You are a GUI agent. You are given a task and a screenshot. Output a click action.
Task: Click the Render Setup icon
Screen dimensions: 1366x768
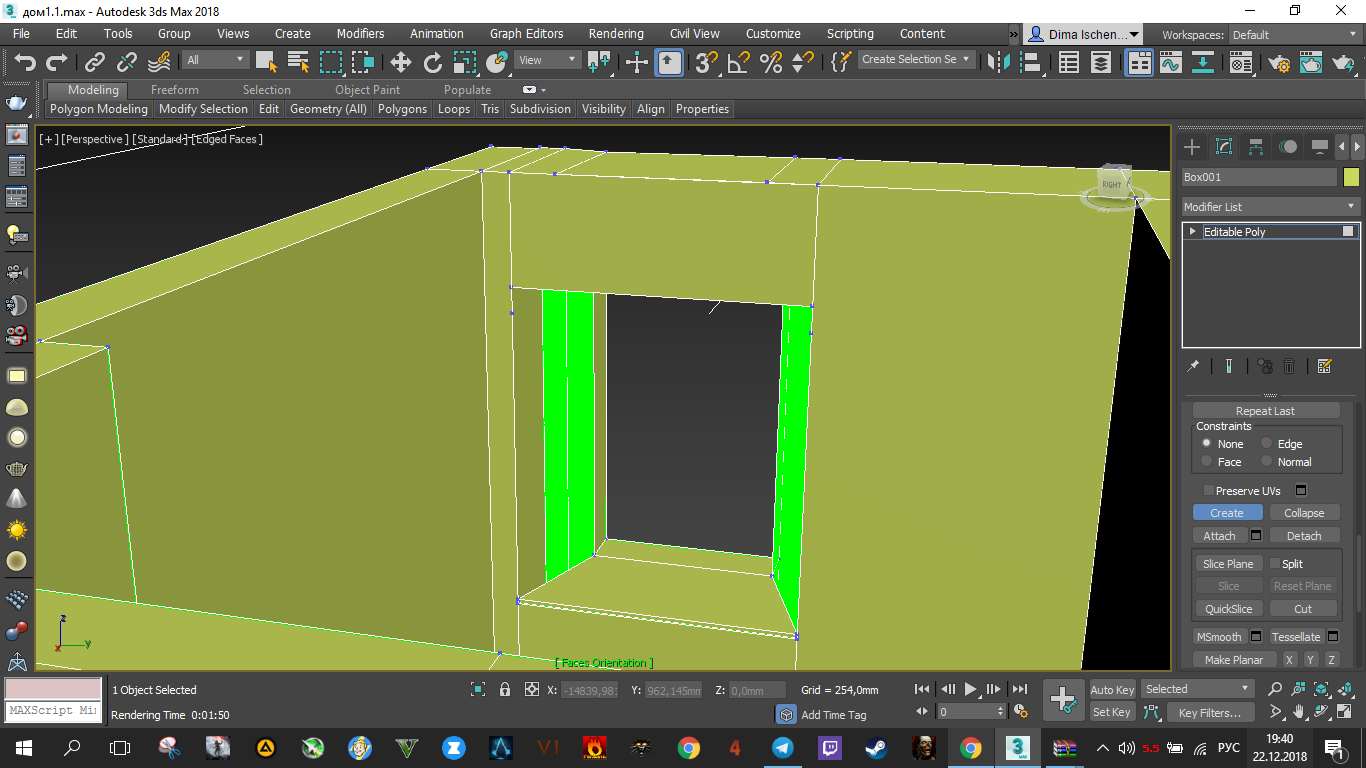pos(1279,62)
